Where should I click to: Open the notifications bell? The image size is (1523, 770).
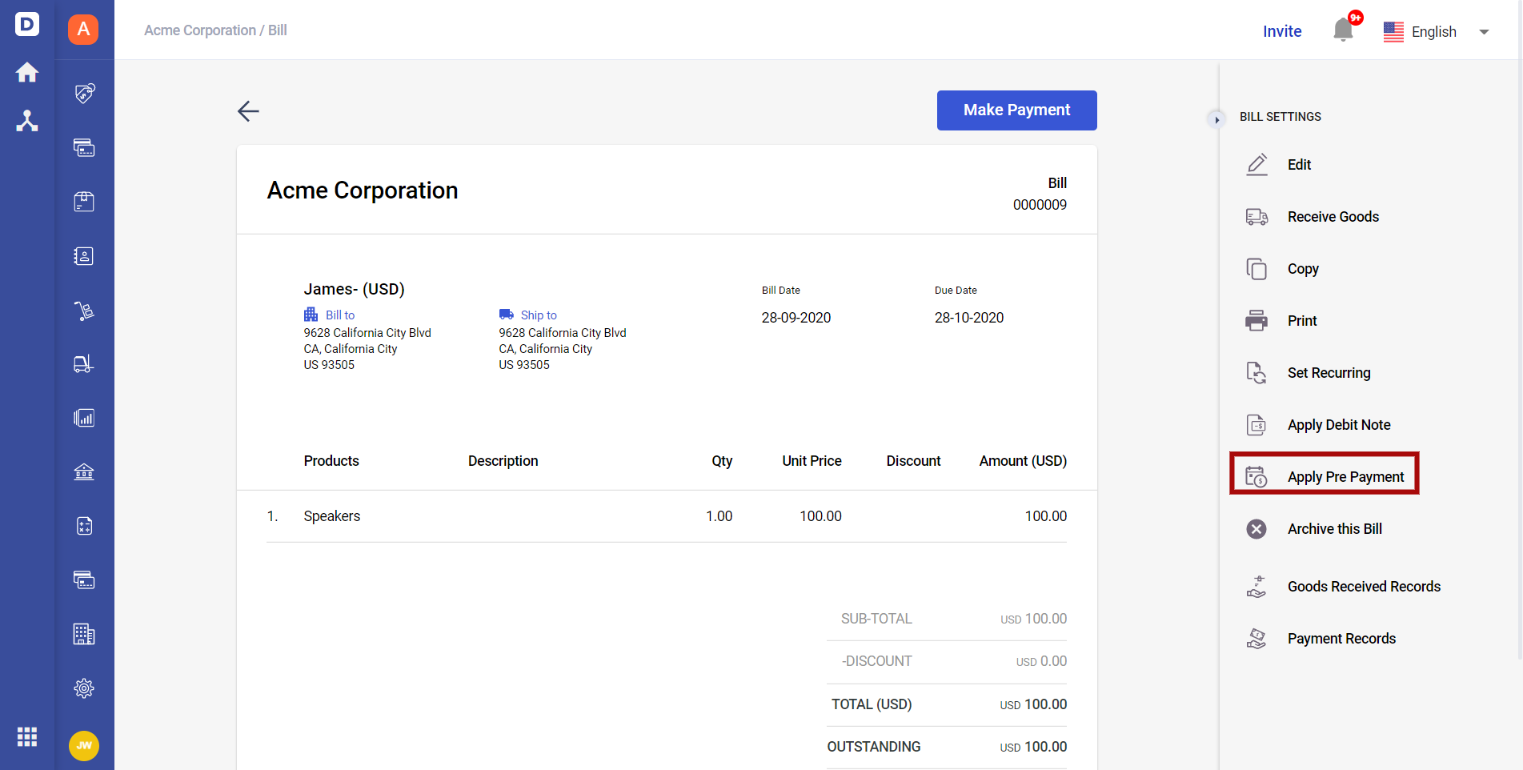(x=1344, y=30)
